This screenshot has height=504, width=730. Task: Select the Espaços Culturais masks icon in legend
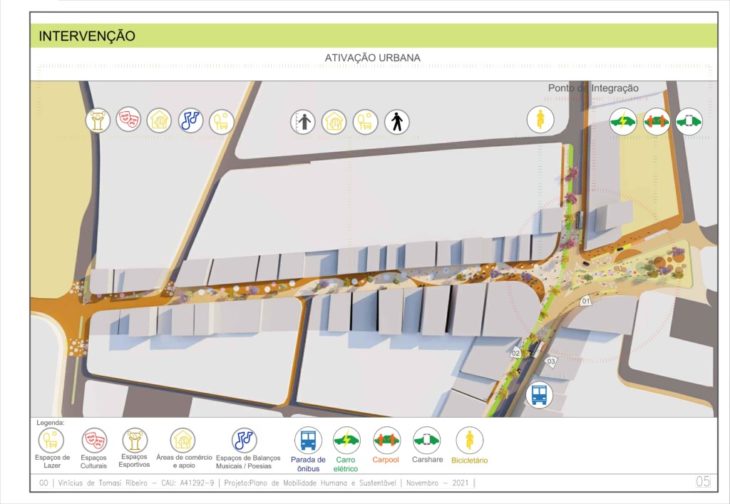95,440
